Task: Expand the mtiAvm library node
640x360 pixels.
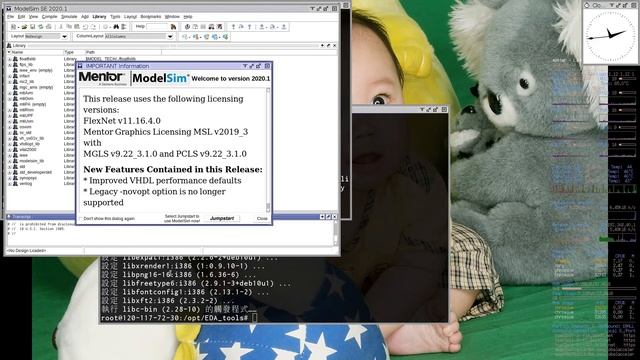Action: [9, 93]
